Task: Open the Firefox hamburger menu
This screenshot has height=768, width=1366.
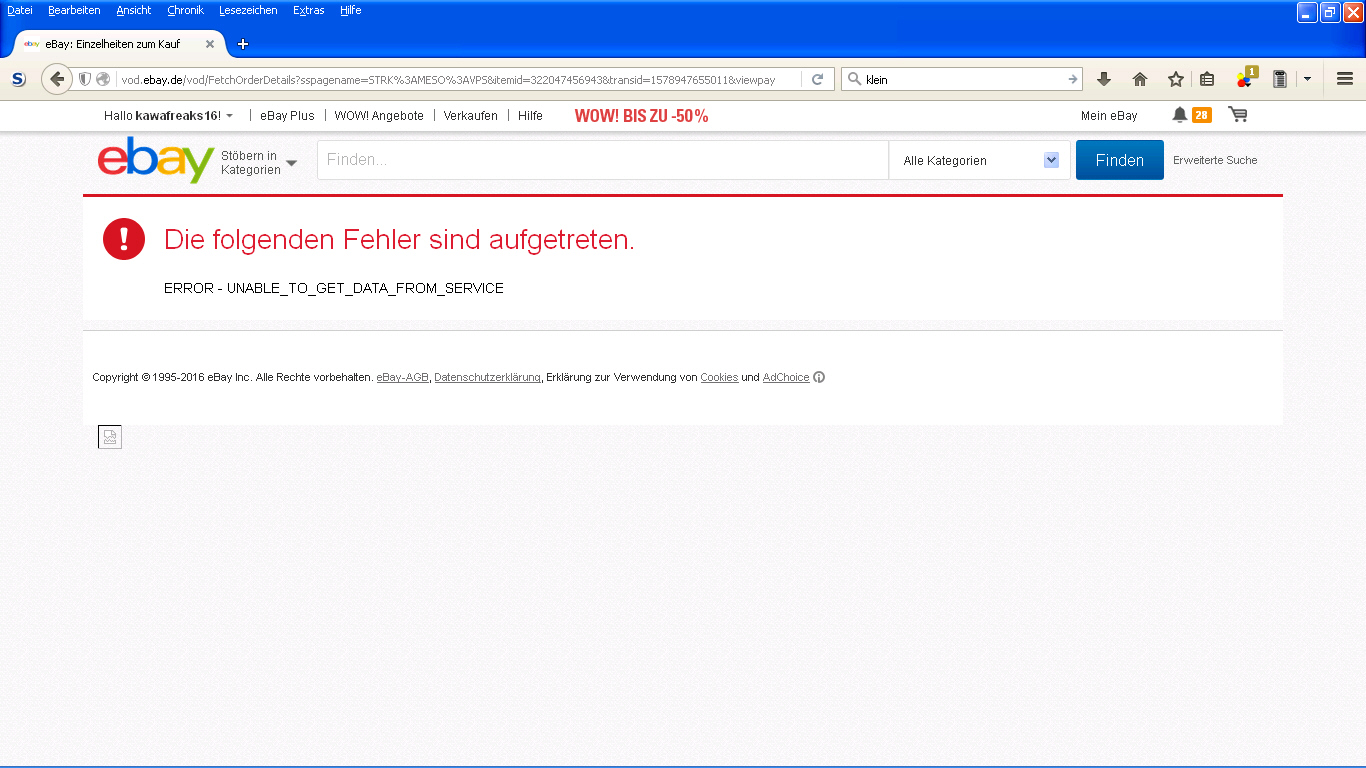Action: (1345, 79)
